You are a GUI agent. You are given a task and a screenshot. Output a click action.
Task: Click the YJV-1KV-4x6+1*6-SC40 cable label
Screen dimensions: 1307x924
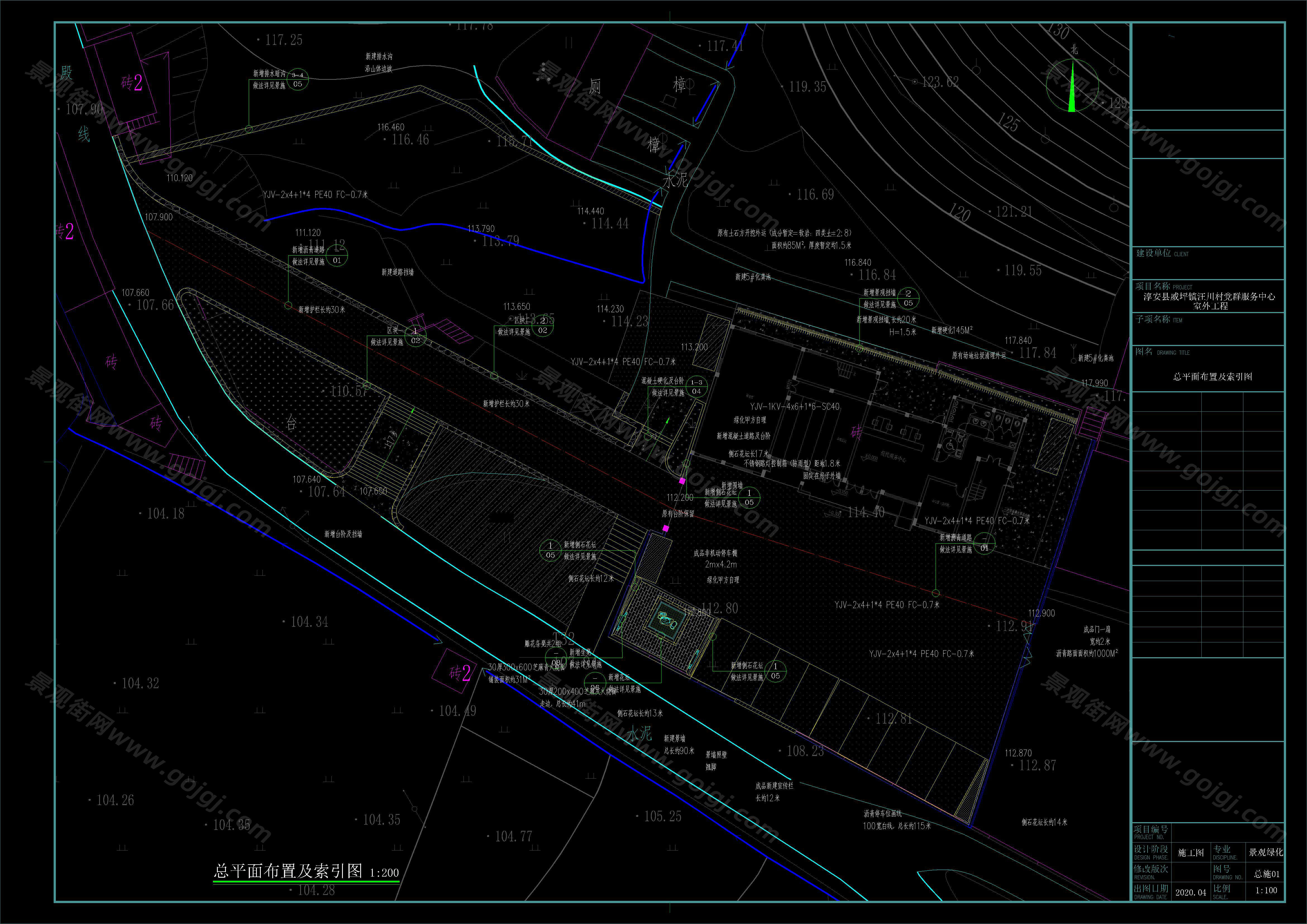click(x=794, y=407)
